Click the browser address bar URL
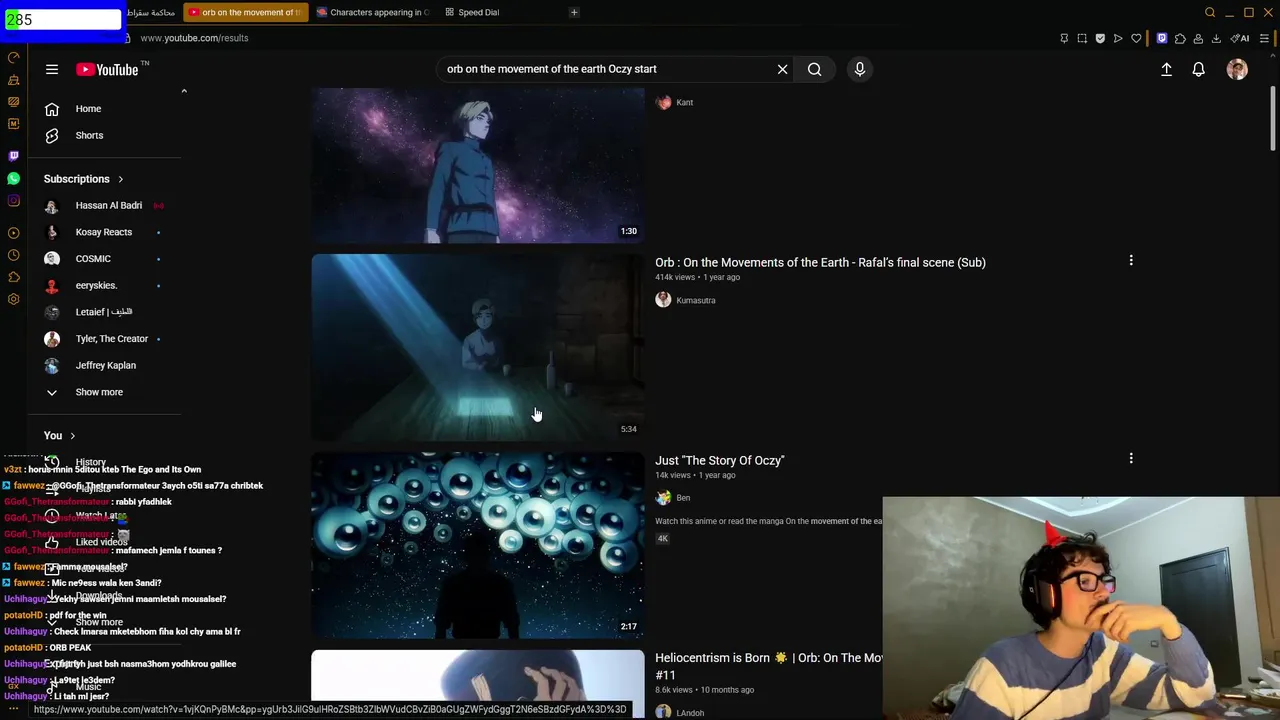Screen dimensions: 1280x720 [x=194, y=38]
